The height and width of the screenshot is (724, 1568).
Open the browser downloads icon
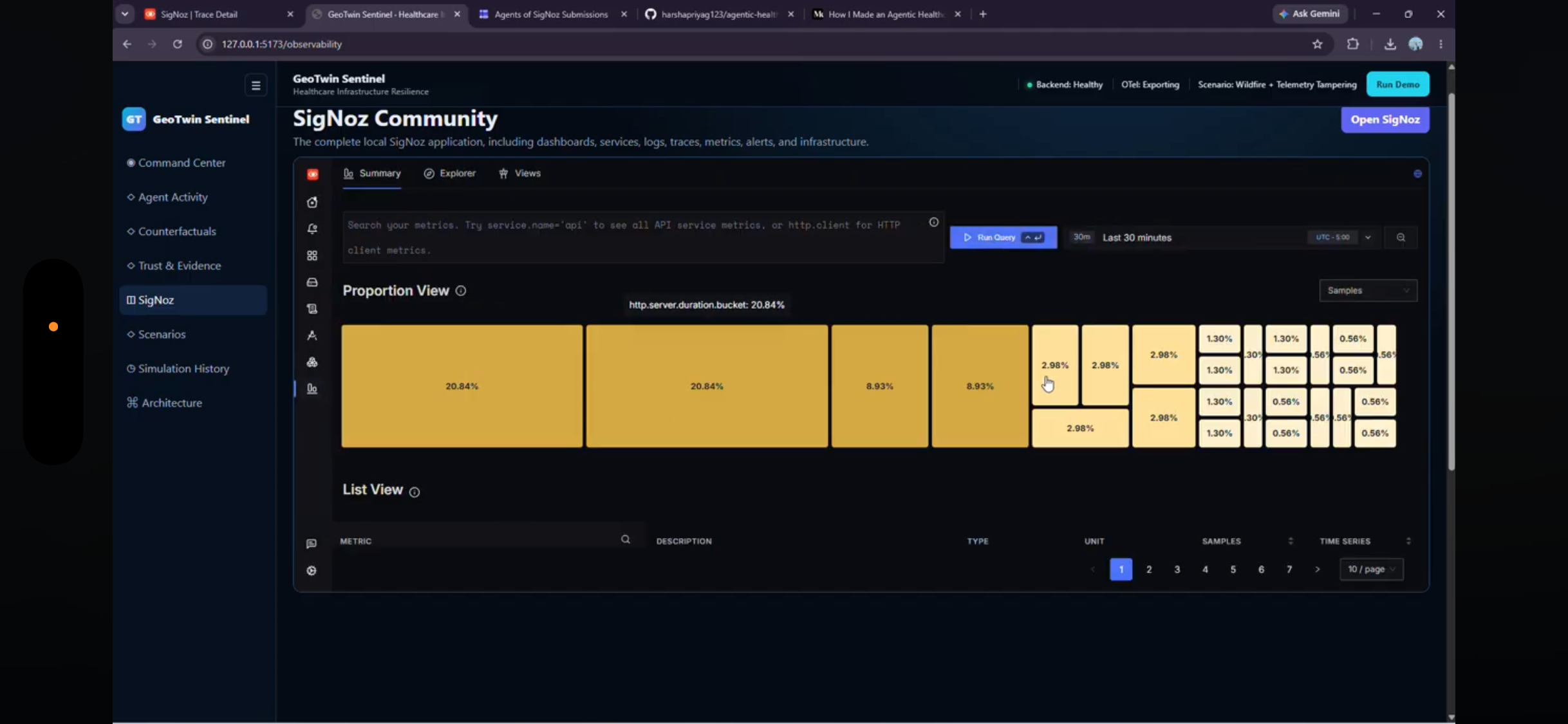tap(1390, 44)
